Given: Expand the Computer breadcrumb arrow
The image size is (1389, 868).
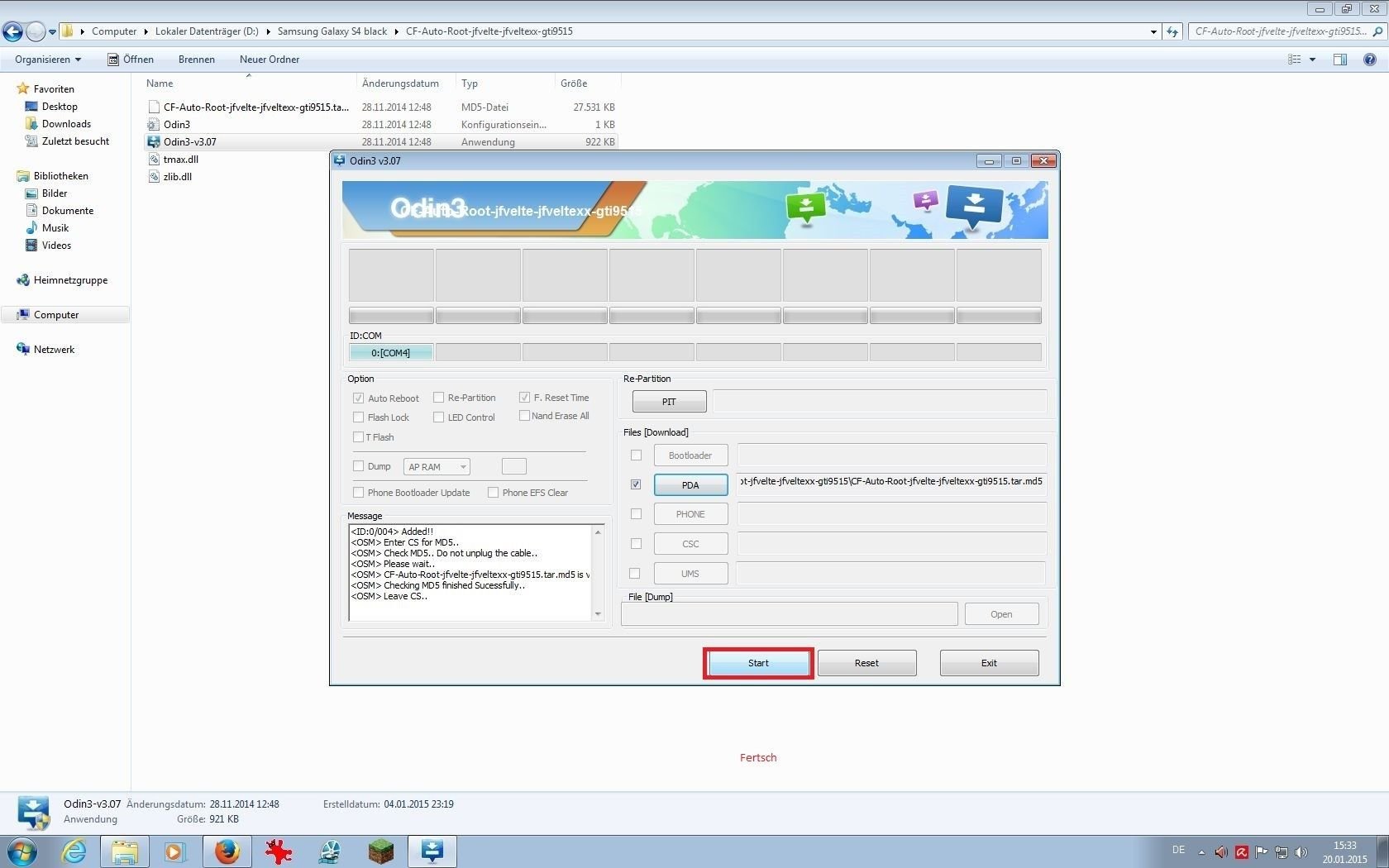Looking at the screenshot, I should [146, 31].
